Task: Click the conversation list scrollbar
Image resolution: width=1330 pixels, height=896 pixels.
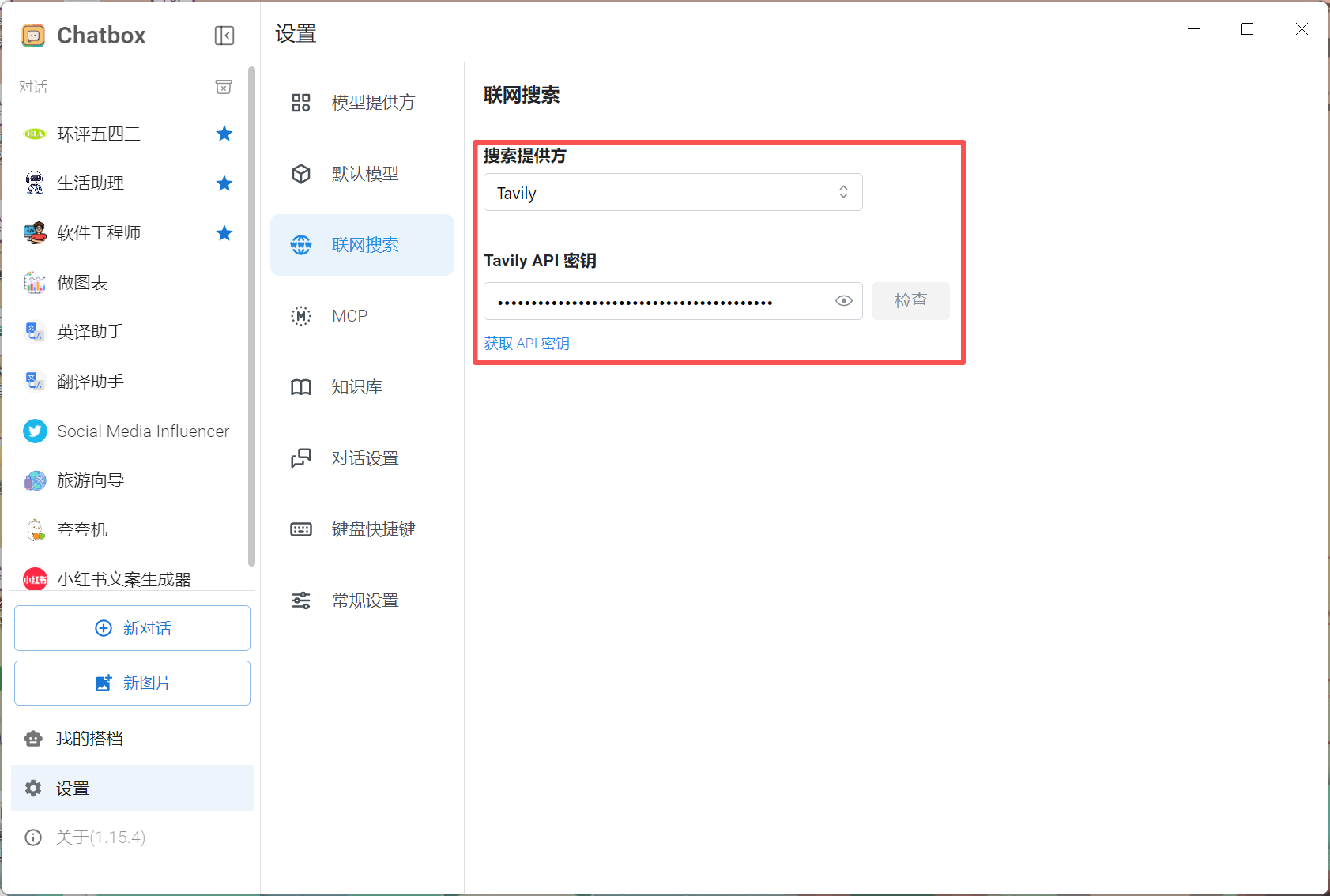Action: coord(251,316)
